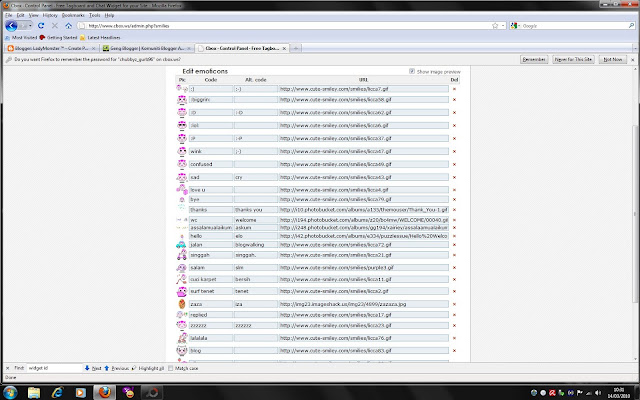Image resolution: width=640 pixels, height=400 pixels.
Task: Click the URL address bar field
Action: click(286, 26)
